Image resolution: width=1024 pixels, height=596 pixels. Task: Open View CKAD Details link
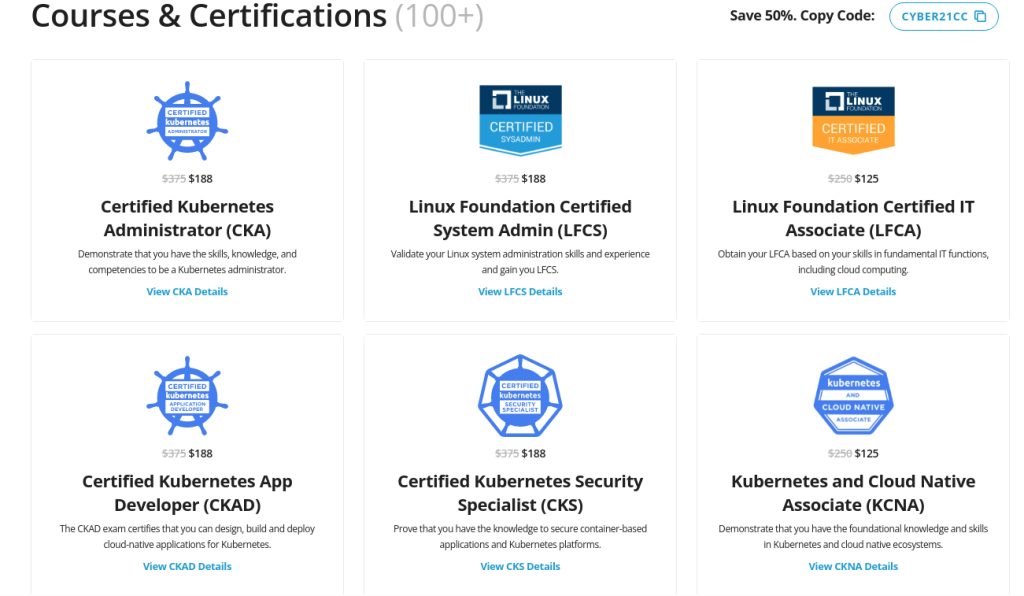[x=187, y=566]
